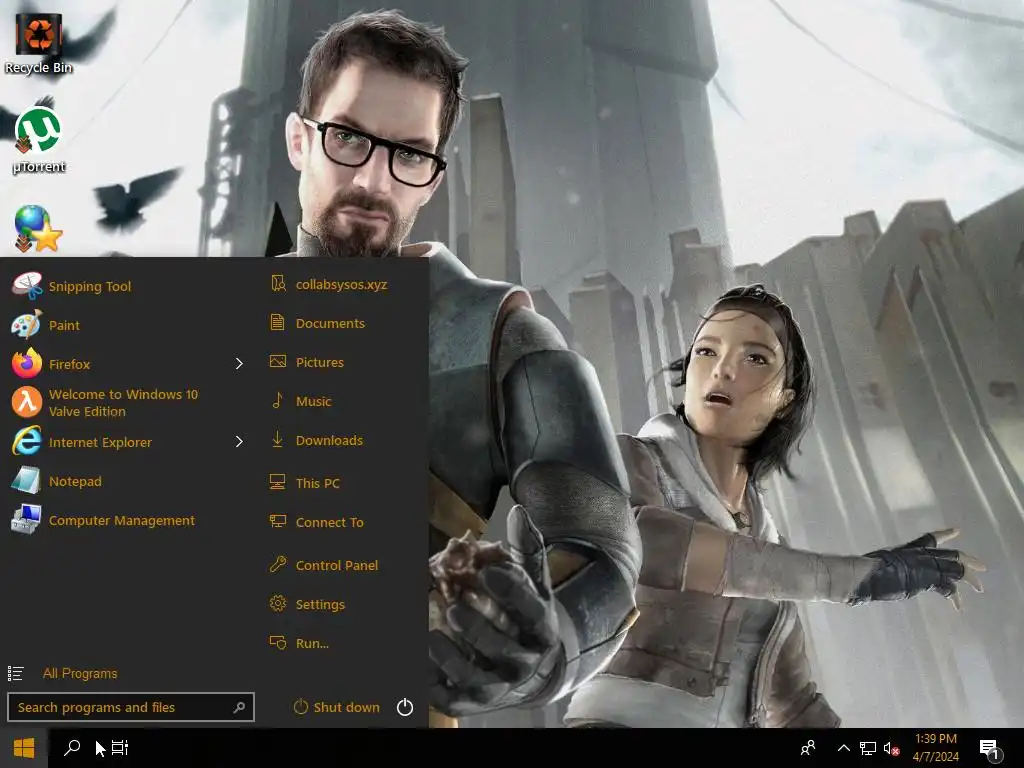
Task: Open Notepad using its notepad icon
Action: tap(27, 481)
